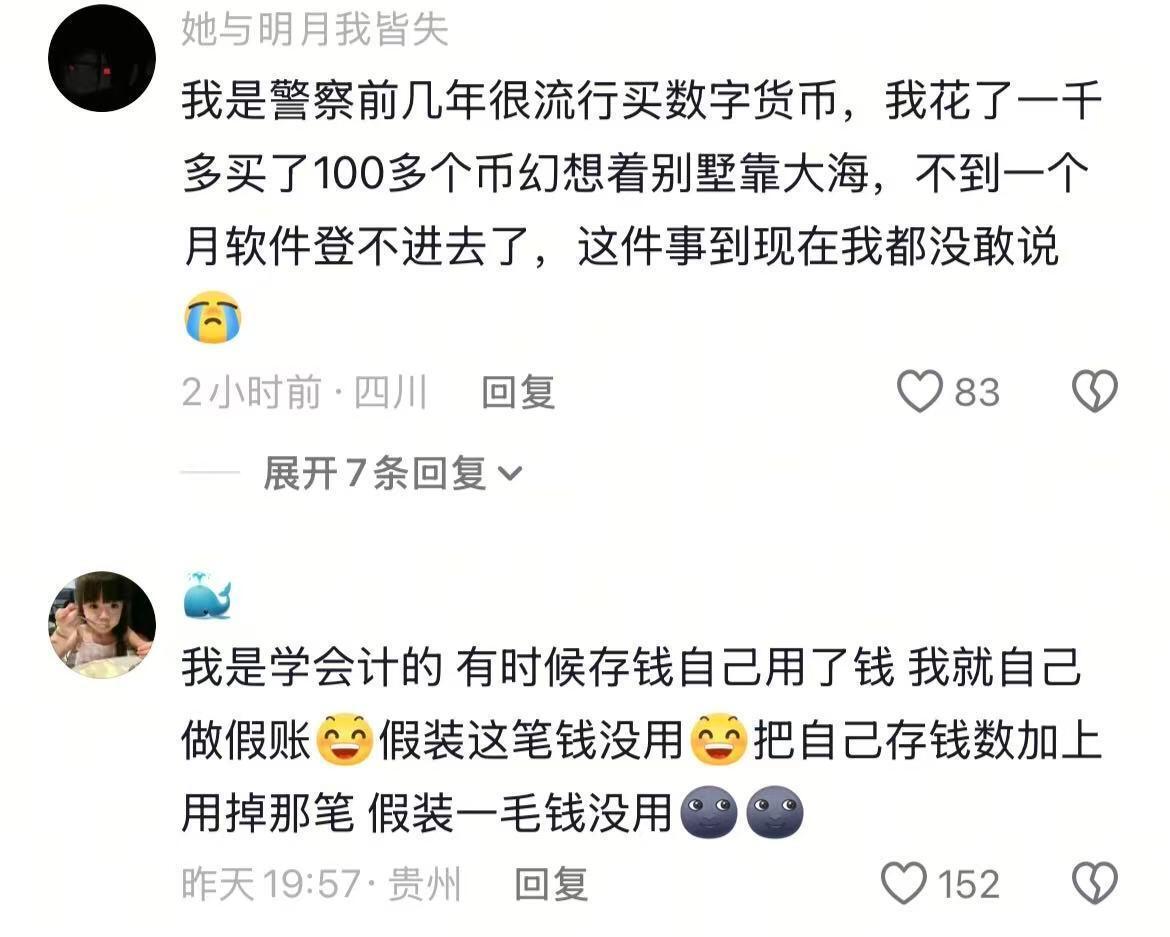The width and height of the screenshot is (1170, 937).
Task: Click the whale emoji username
Action: (x=207, y=597)
